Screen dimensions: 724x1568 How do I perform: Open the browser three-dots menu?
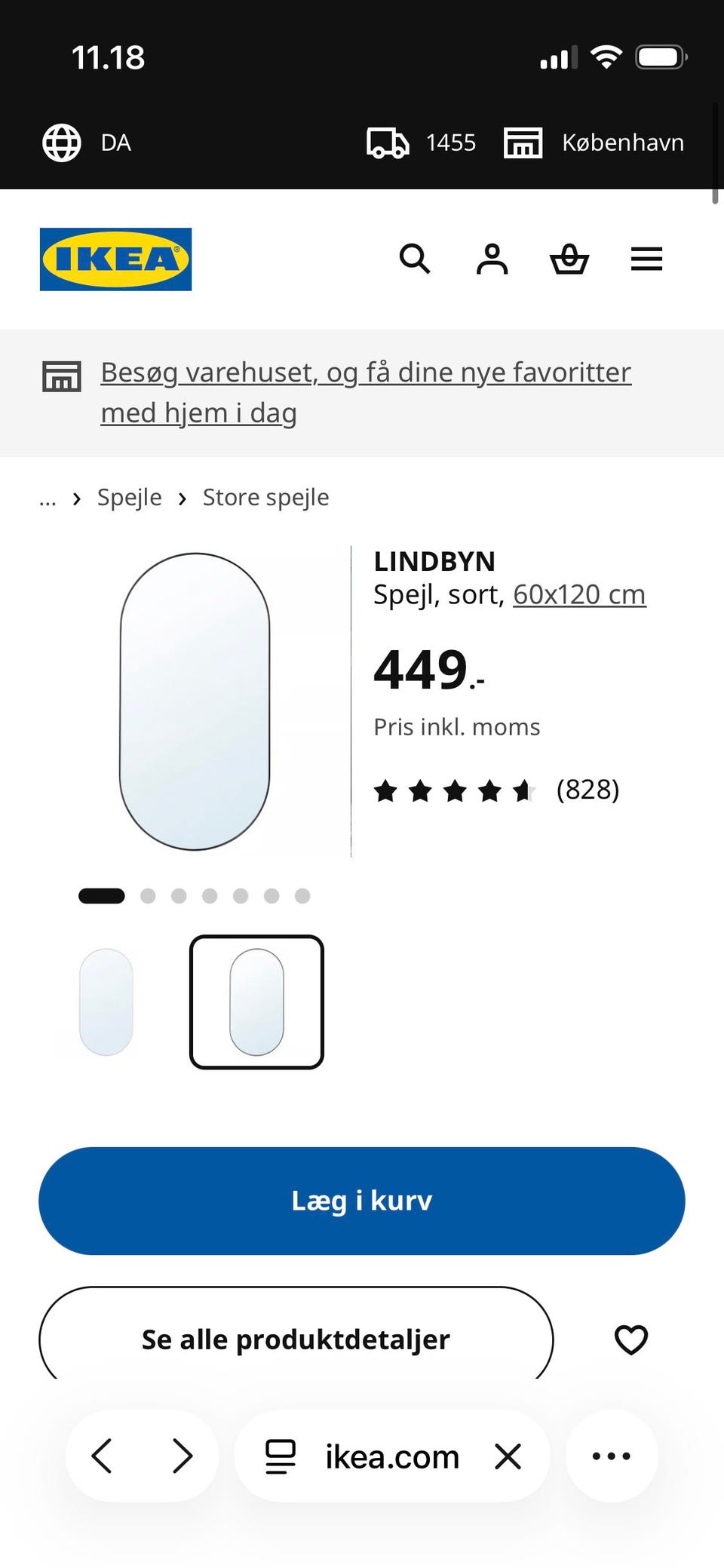612,1456
